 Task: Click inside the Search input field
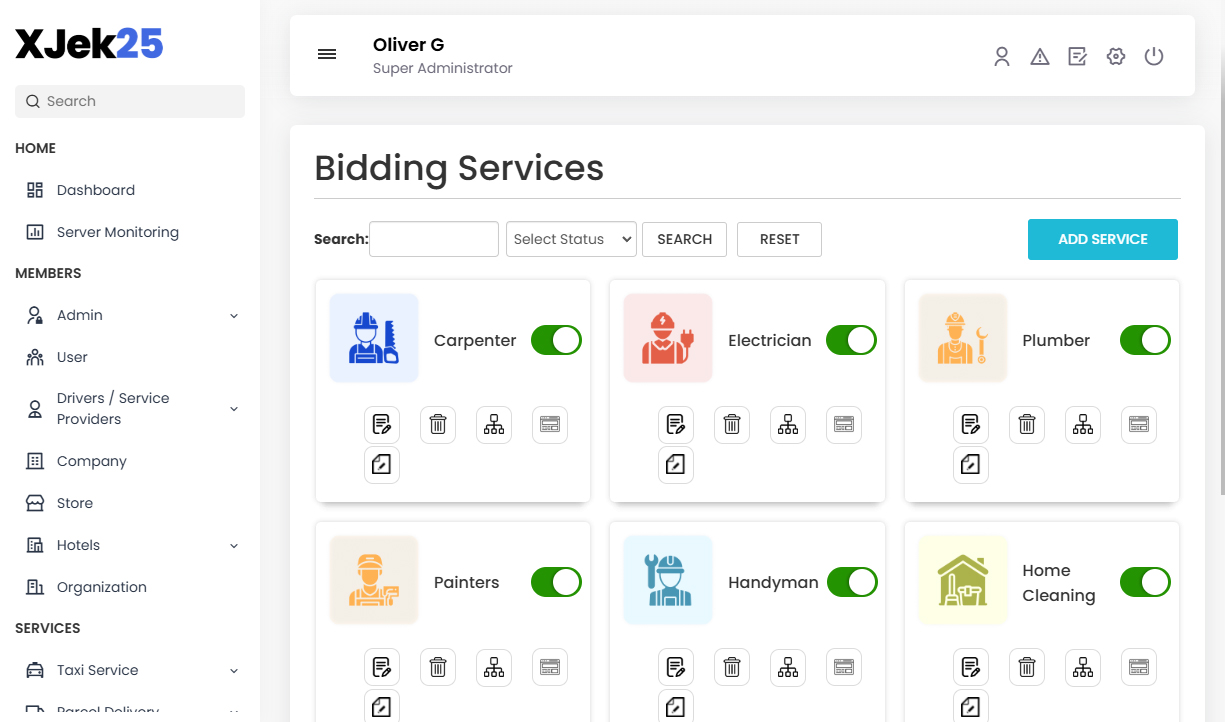point(433,239)
